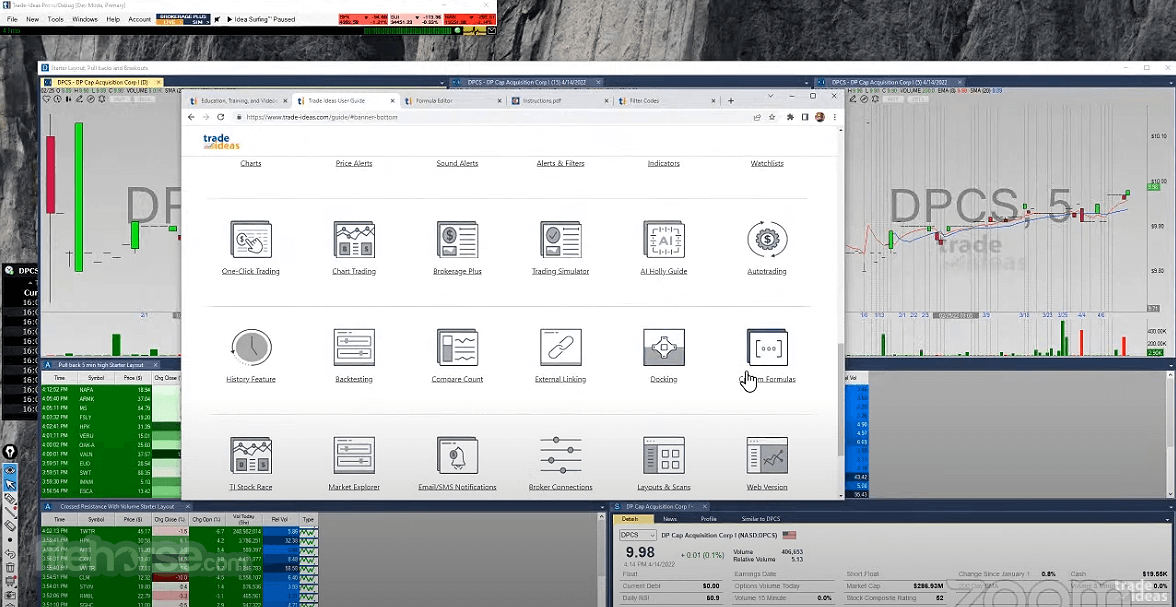This screenshot has width=1176, height=607.
Task: Select the Profile tab in details panel
Action: (x=709, y=518)
